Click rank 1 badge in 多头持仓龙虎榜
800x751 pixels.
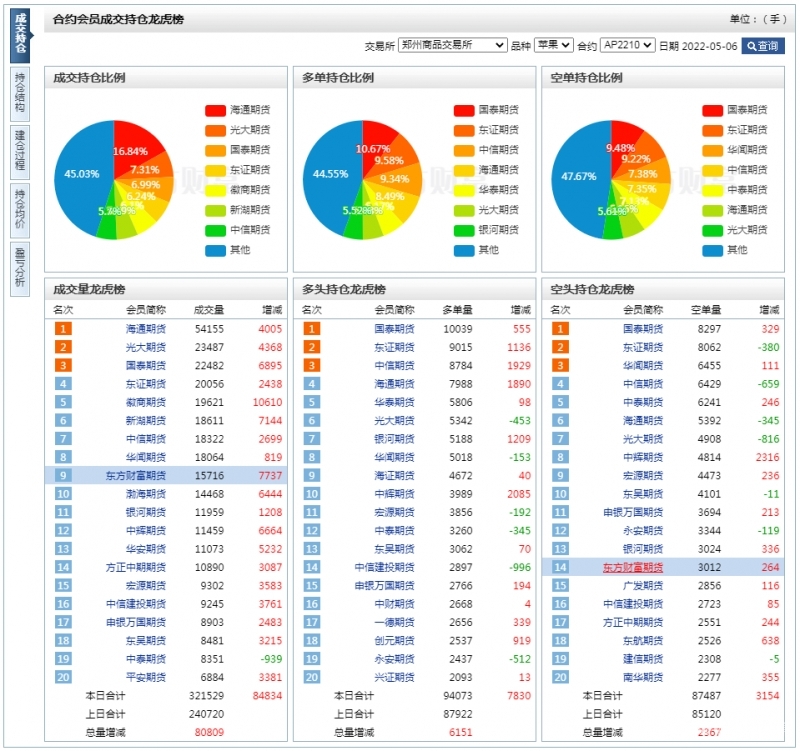pyautogui.click(x=312, y=328)
